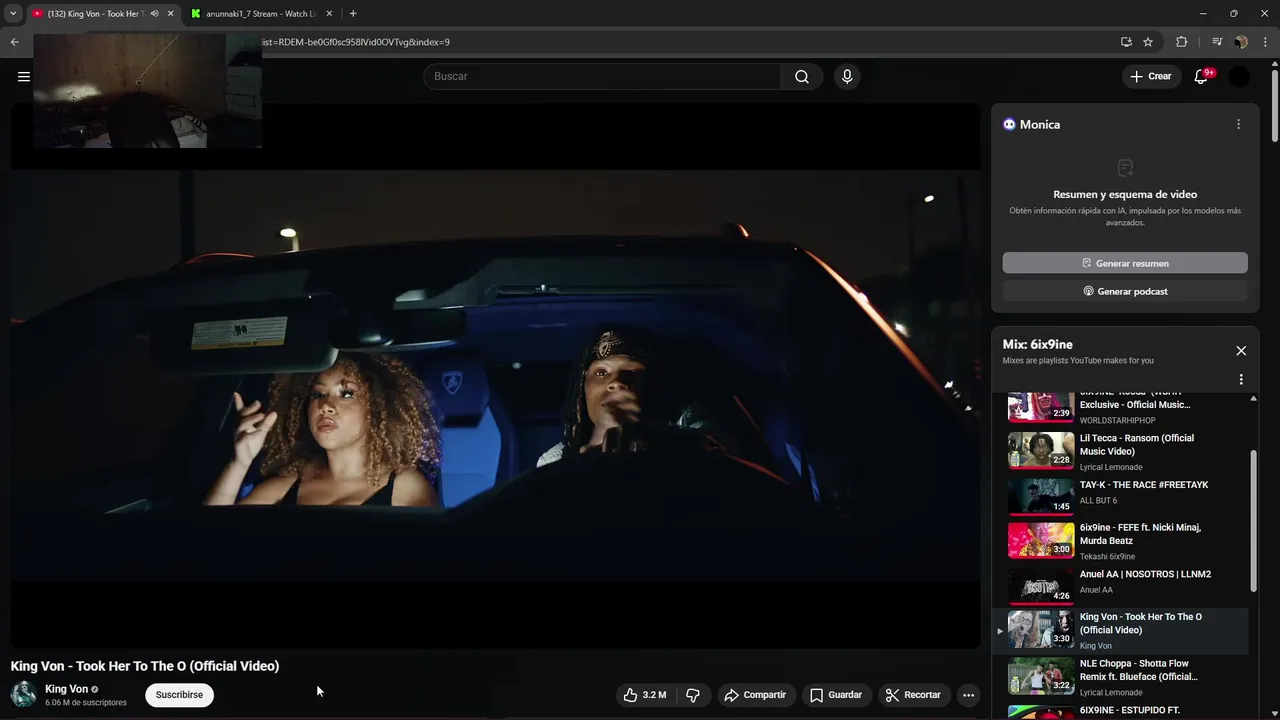The image size is (1280, 720).
Task: Switch to the anunnaki1_7 Stream tab
Action: pyautogui.click(x=262, y=14)
